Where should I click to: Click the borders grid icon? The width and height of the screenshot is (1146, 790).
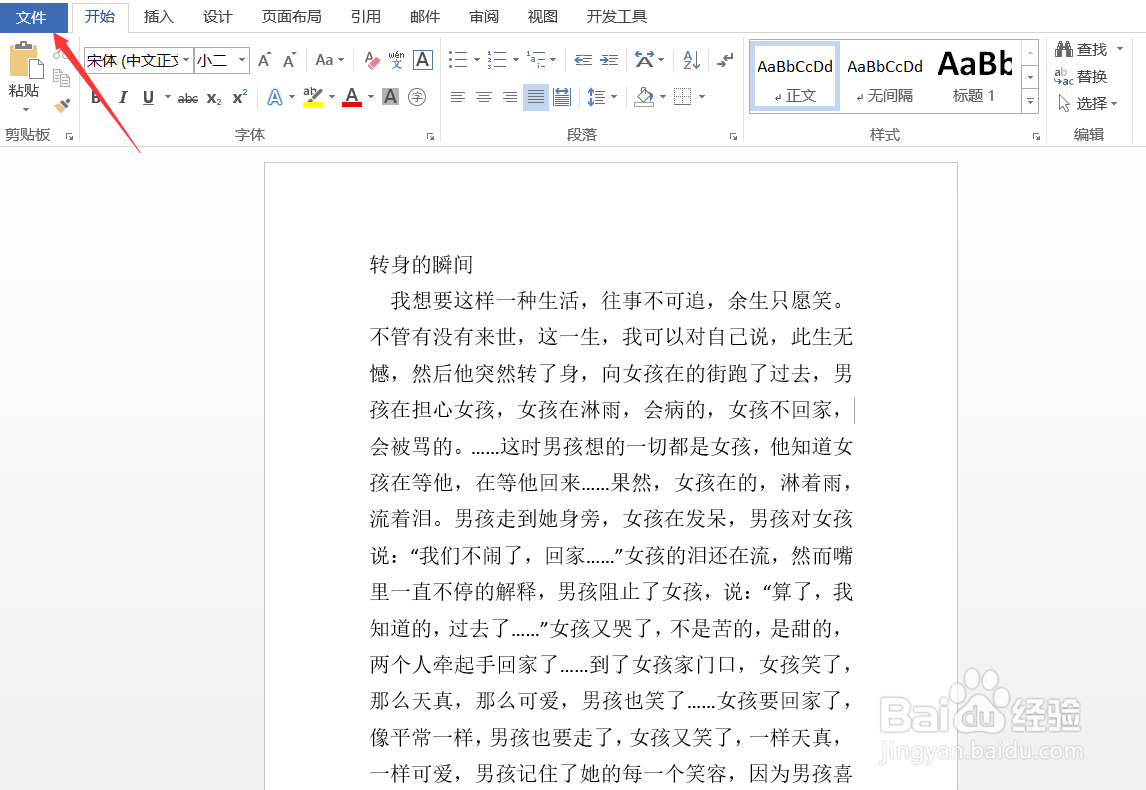pyautogui.click(x=683, y=96)
